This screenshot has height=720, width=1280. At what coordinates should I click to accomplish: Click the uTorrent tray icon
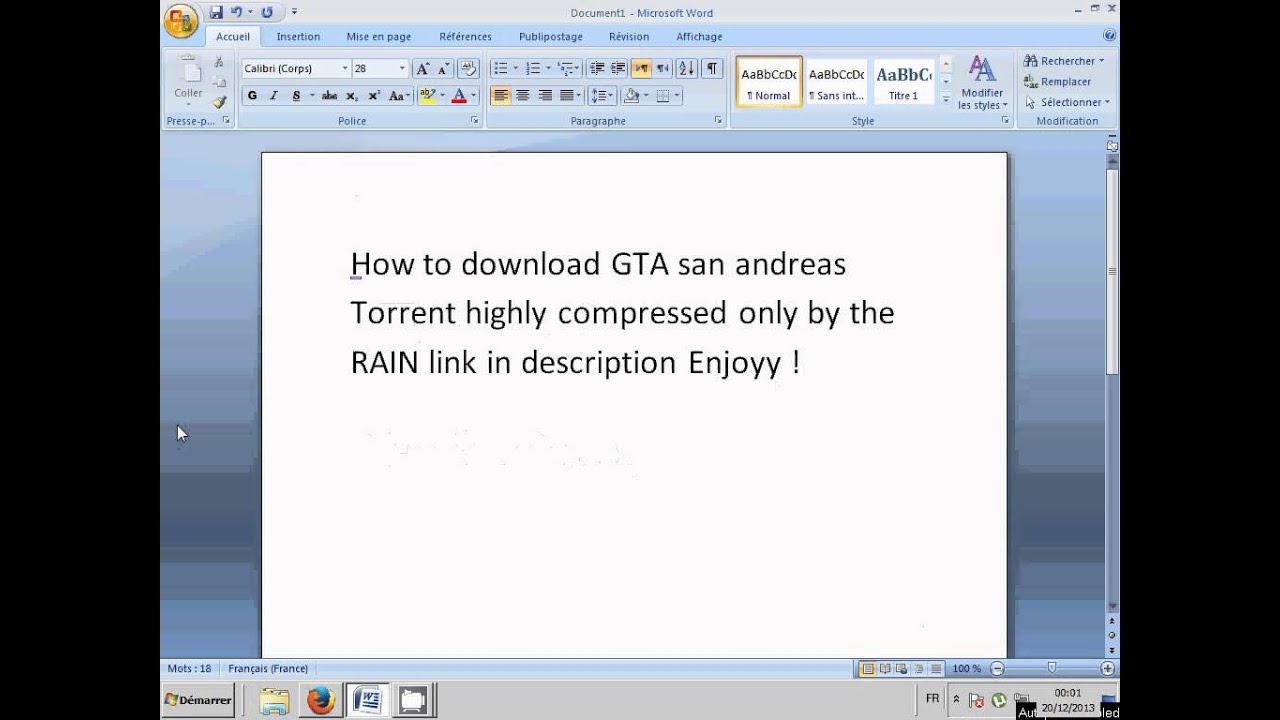(x=998, y=700)
